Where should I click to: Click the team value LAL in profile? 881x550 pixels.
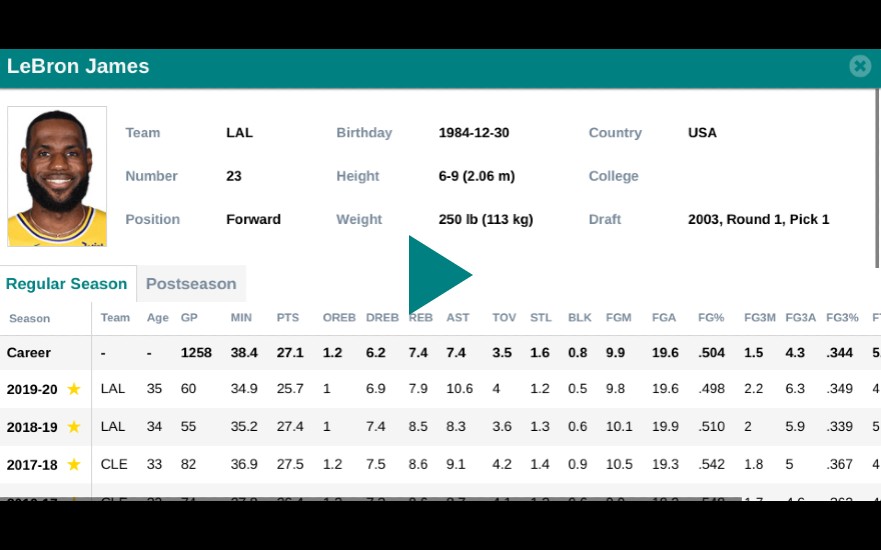(x=239, y=133)
